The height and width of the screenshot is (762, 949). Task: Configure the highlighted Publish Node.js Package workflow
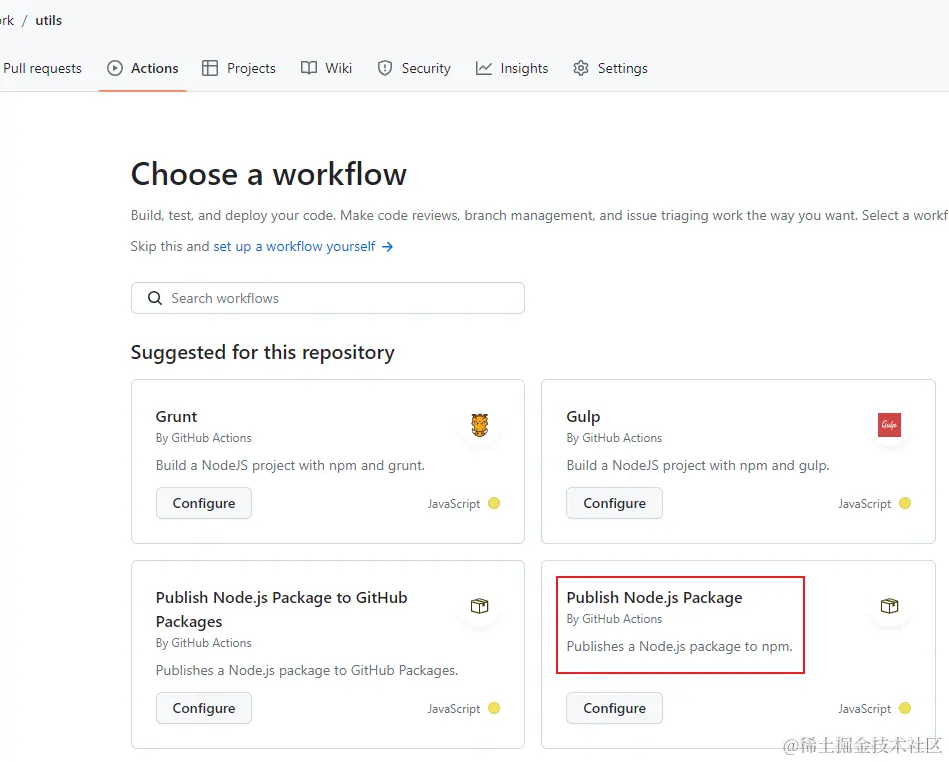click(x=614, y=708)
